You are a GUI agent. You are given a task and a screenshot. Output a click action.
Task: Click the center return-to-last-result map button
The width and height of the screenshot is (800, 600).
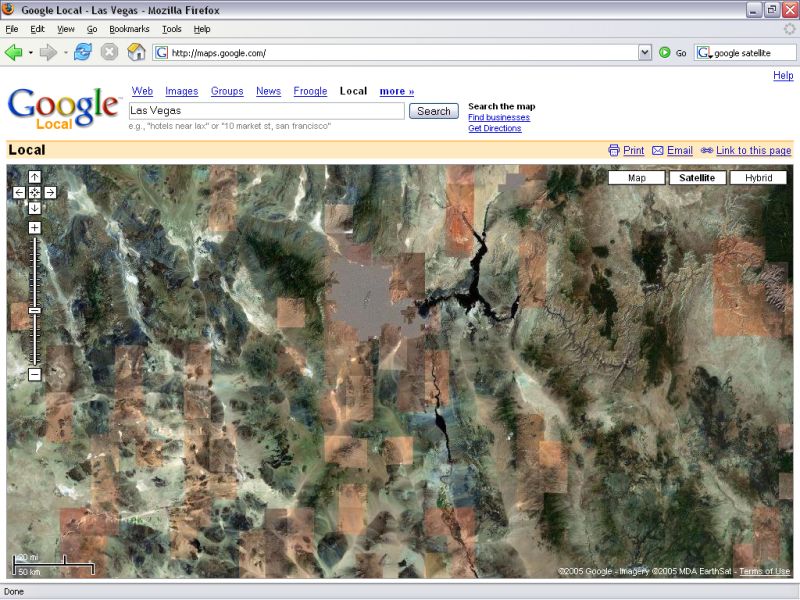point(34,192)
